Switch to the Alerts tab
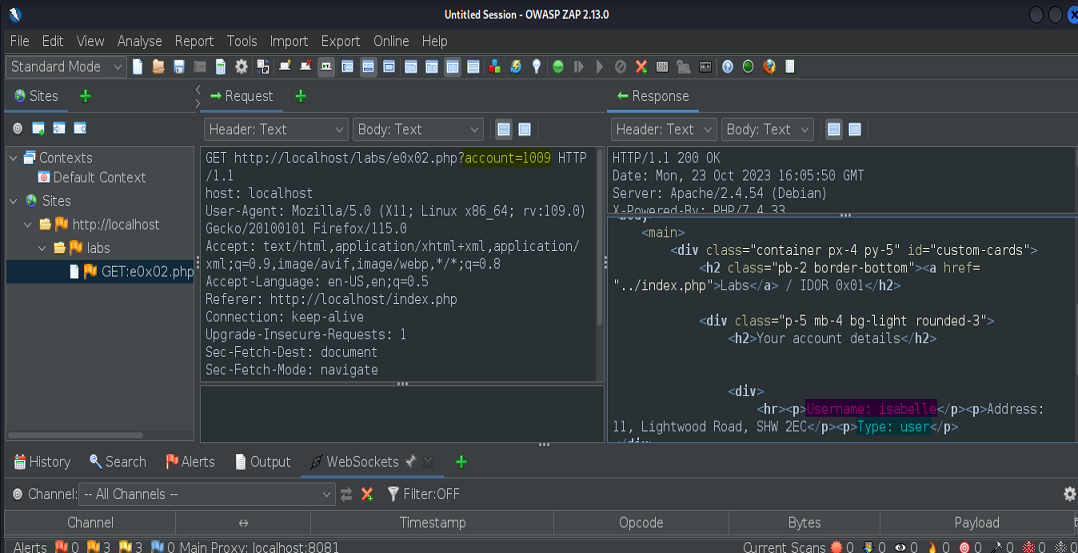Screen dimensions: 1078x553 190,462
